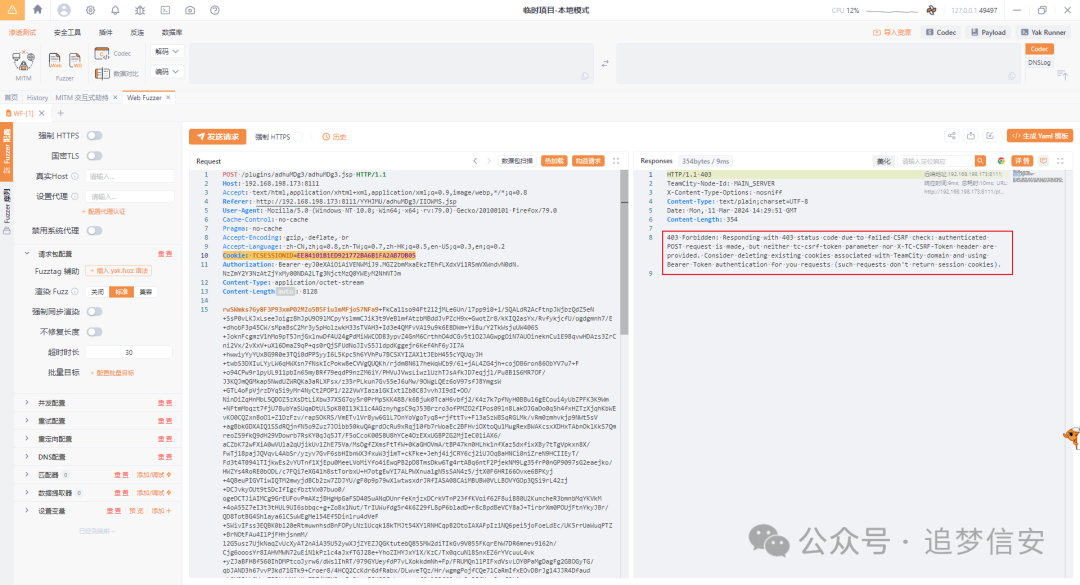Click the screenshot camera icon
The width and height of the screenshot is (1080, 585).
click(192, 10)
